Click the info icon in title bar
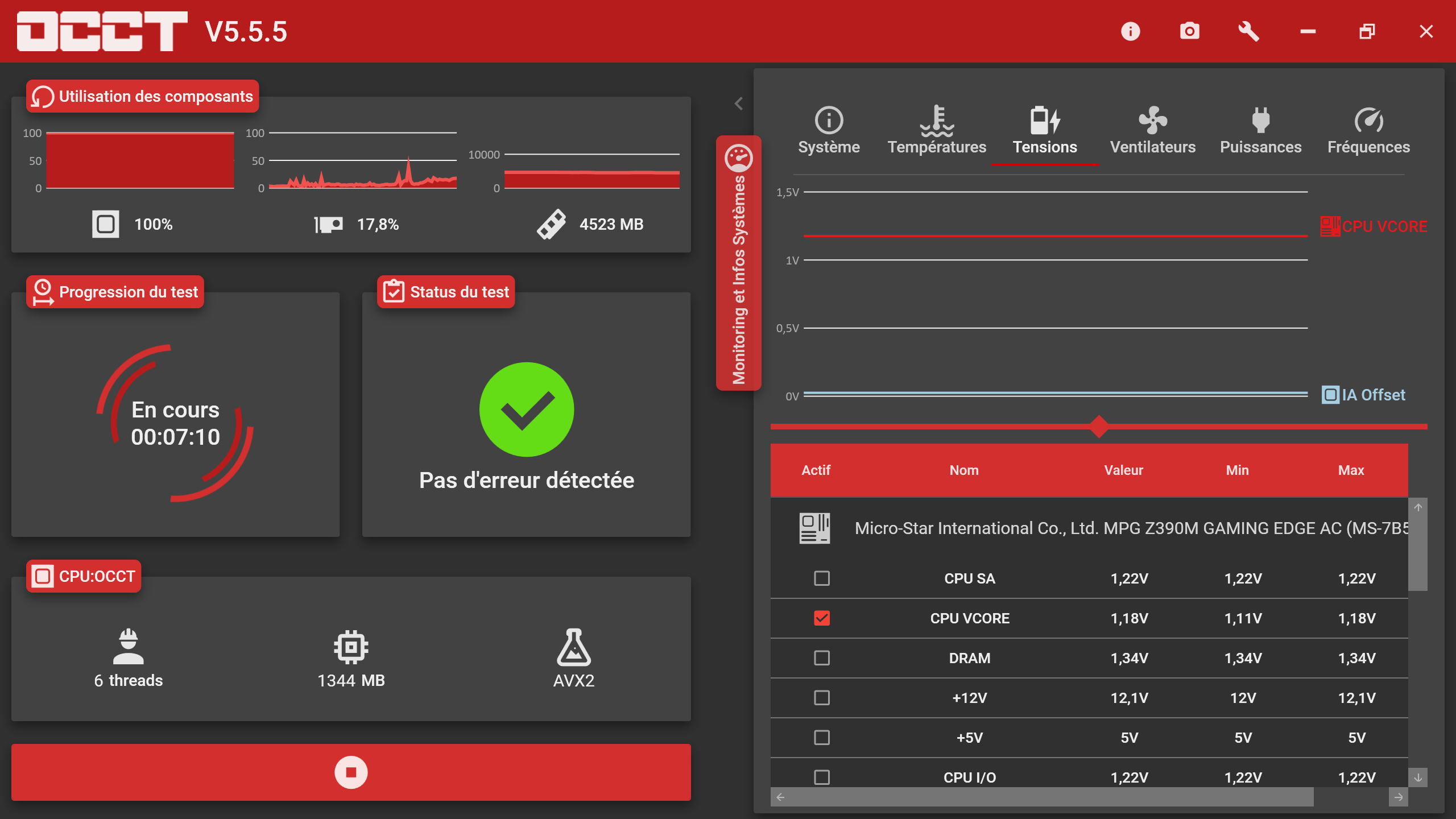This screenshot has width=1456, height=819. tap(1130, 31)
